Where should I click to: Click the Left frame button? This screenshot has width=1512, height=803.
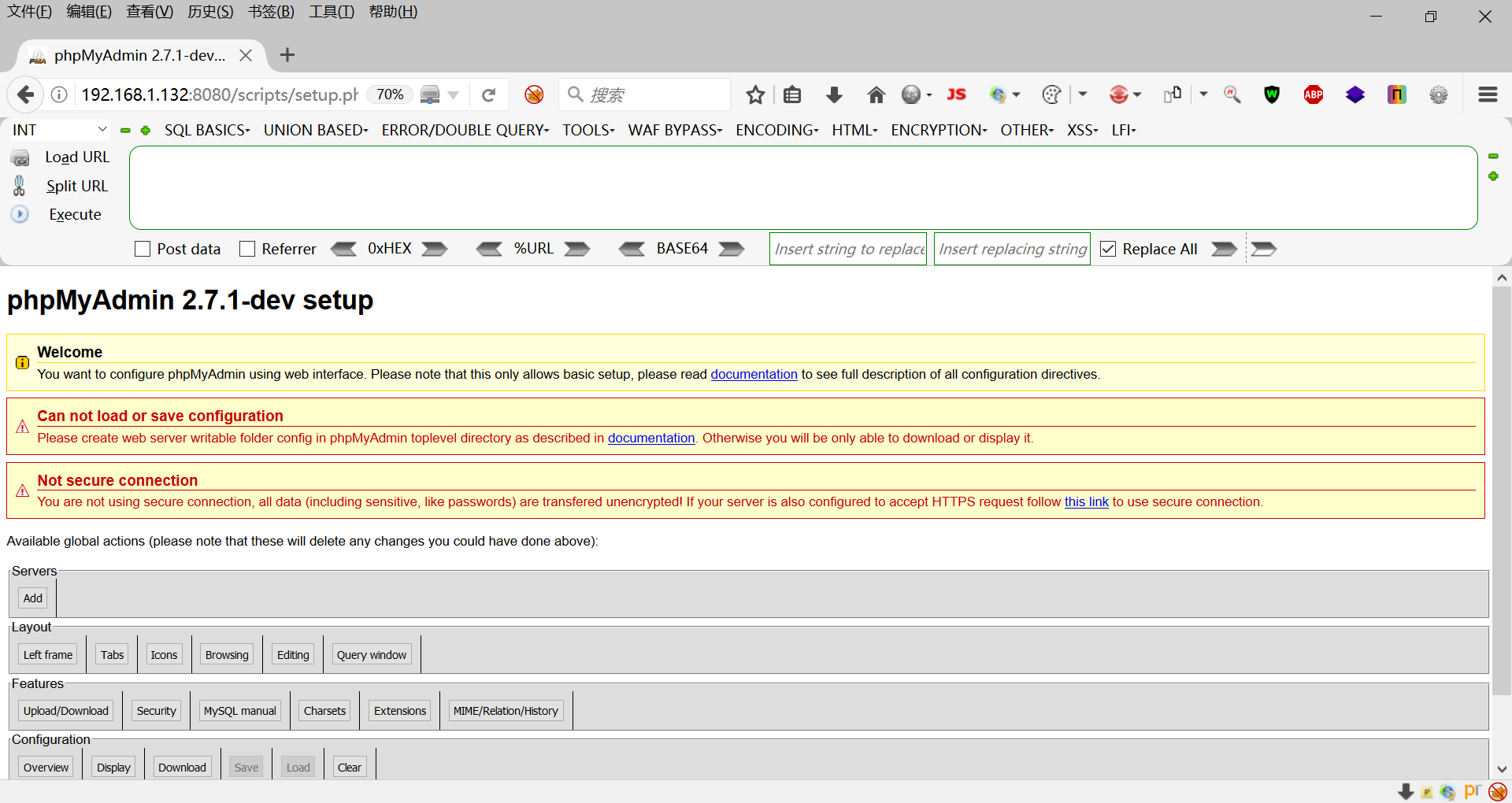pyautogui.click(x=48, y=655)
